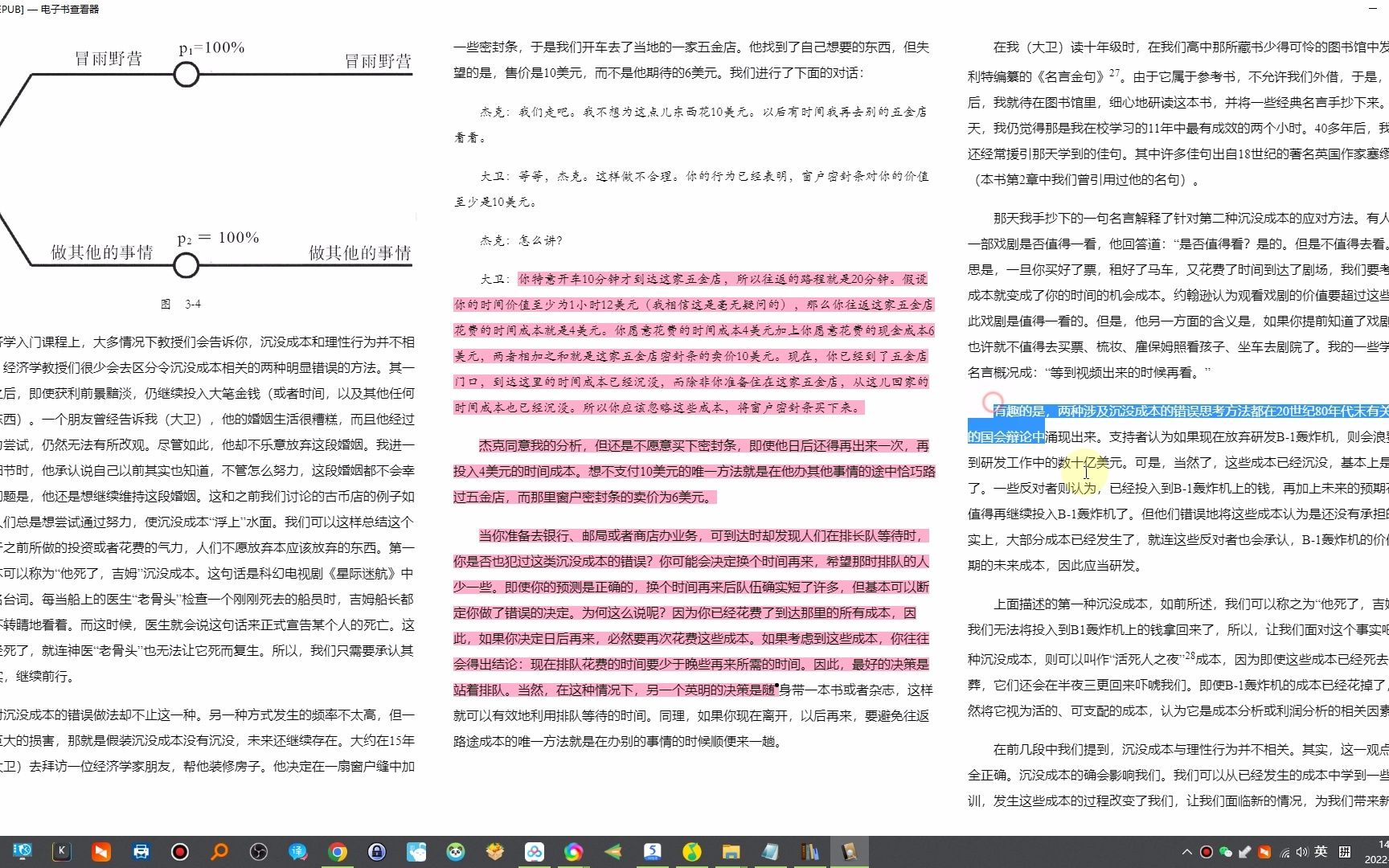Open the blue rabbit app in the taskbar
Viewport: 1389px width, 868px height.
click(x=416, y=852)
